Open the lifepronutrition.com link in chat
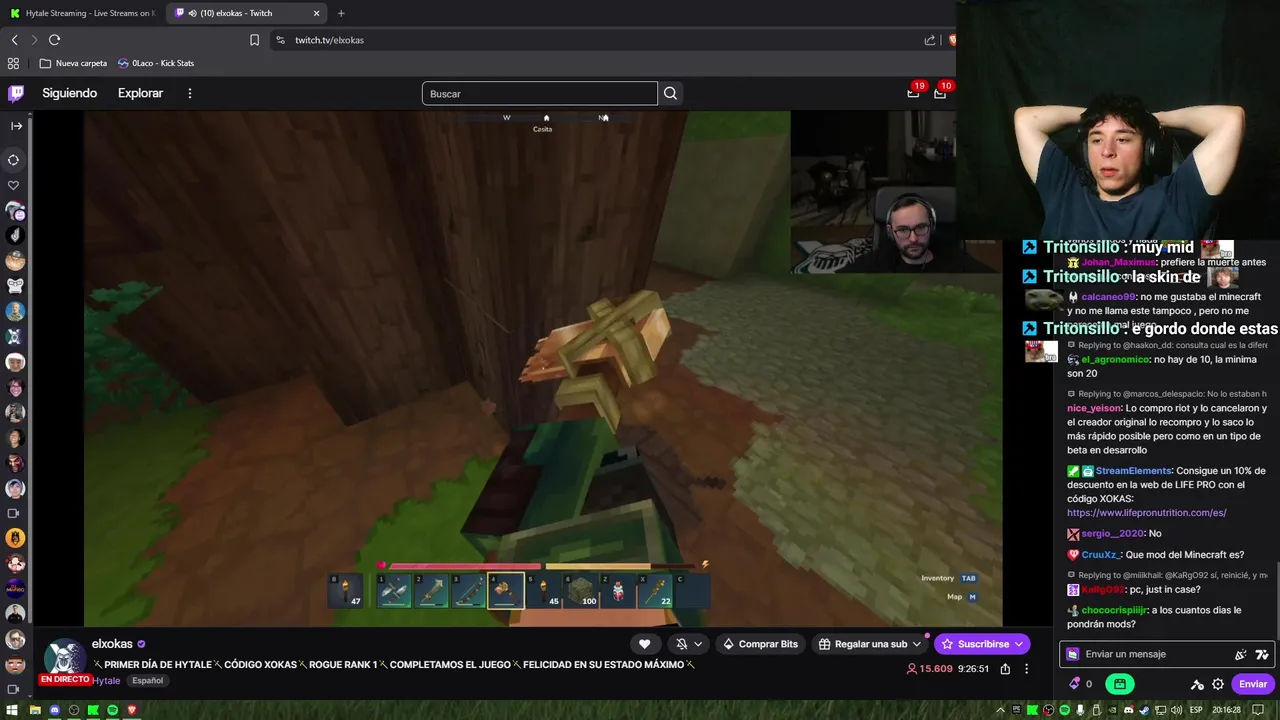 pos(1146,513)
